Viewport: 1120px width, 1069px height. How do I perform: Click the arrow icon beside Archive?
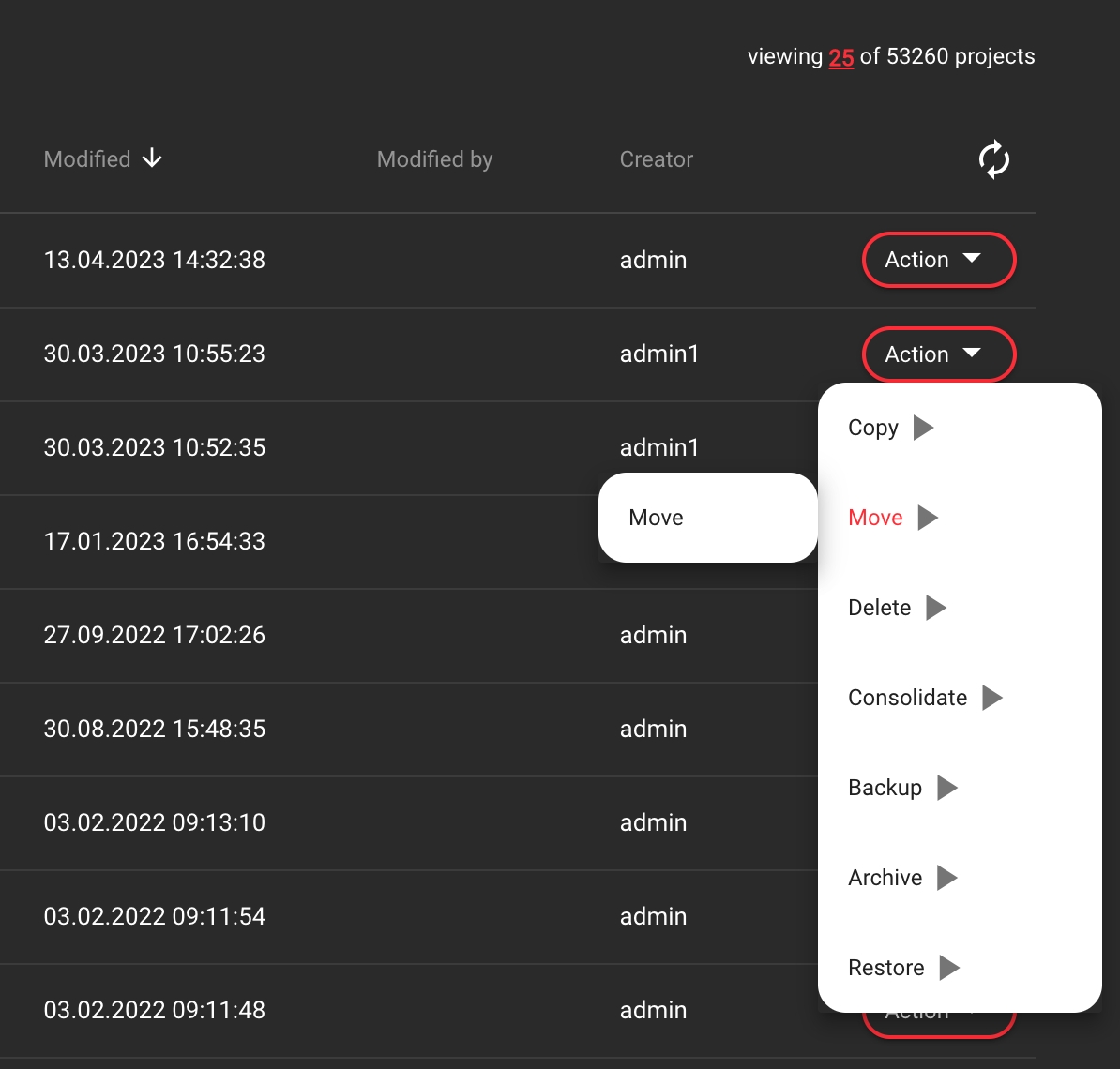[946, 878]
